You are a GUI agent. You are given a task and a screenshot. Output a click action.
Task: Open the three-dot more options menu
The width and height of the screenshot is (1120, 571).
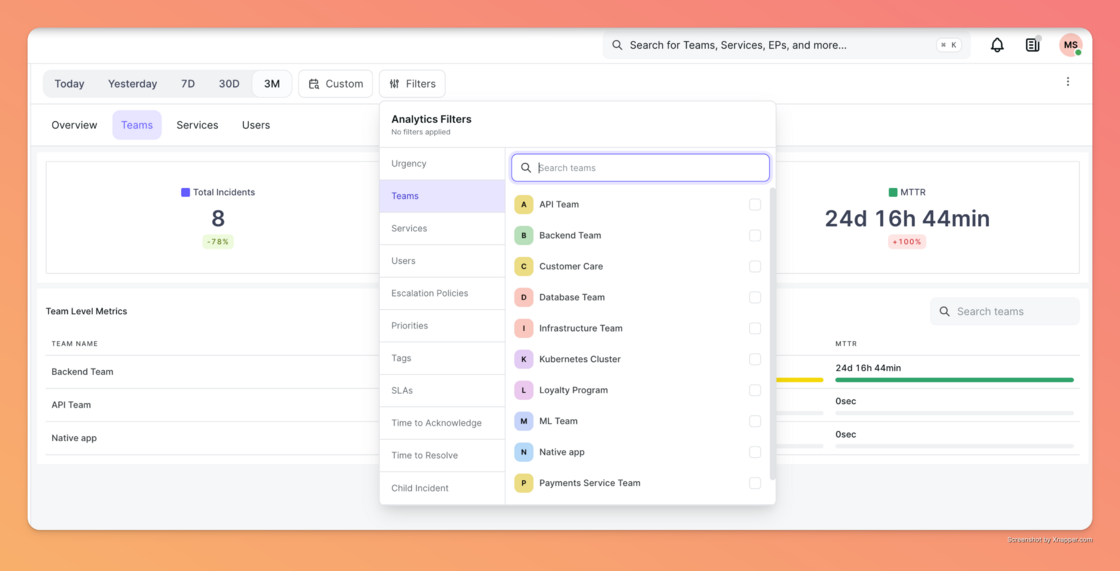[x=1068, y=81]
